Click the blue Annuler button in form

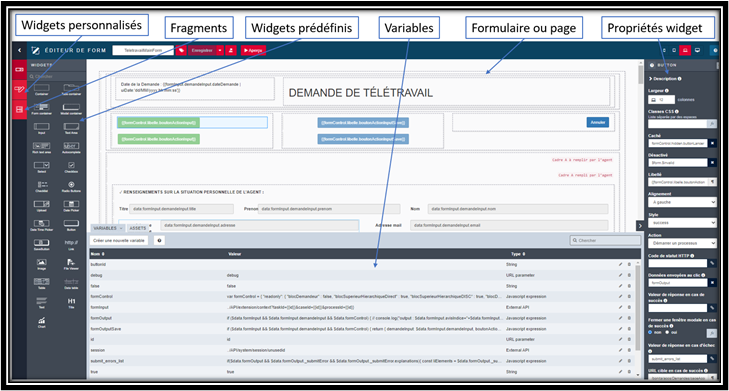coord(598,122)
